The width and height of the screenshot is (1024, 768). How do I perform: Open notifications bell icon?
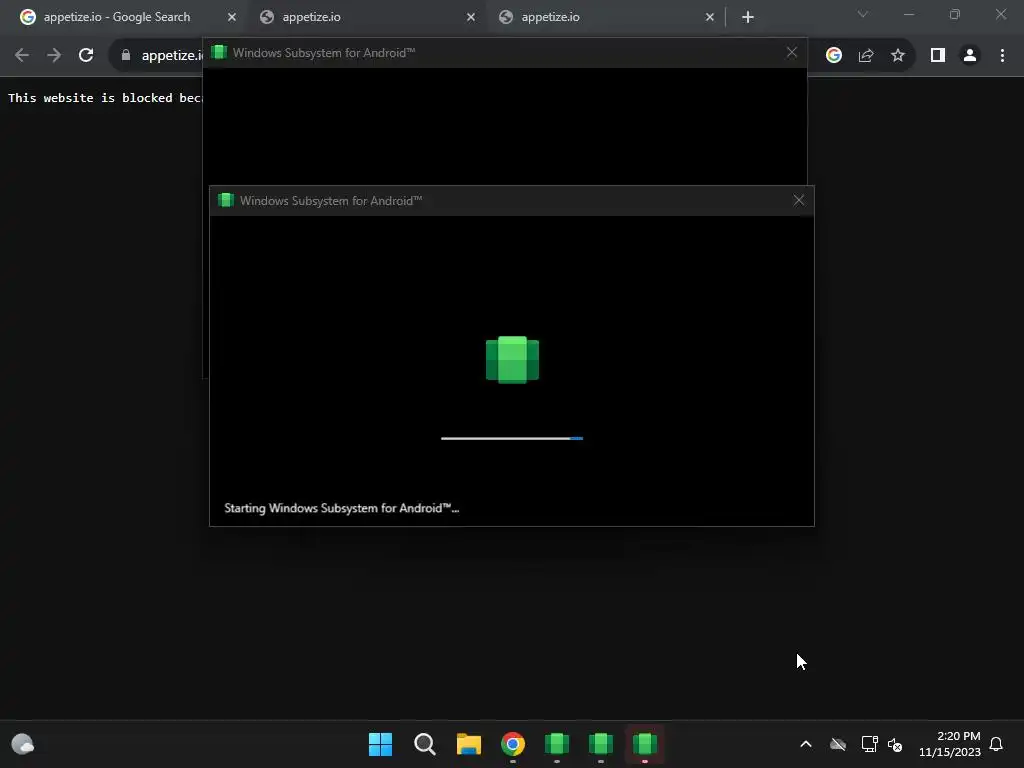pyautogui.click(x=997, y=744)
